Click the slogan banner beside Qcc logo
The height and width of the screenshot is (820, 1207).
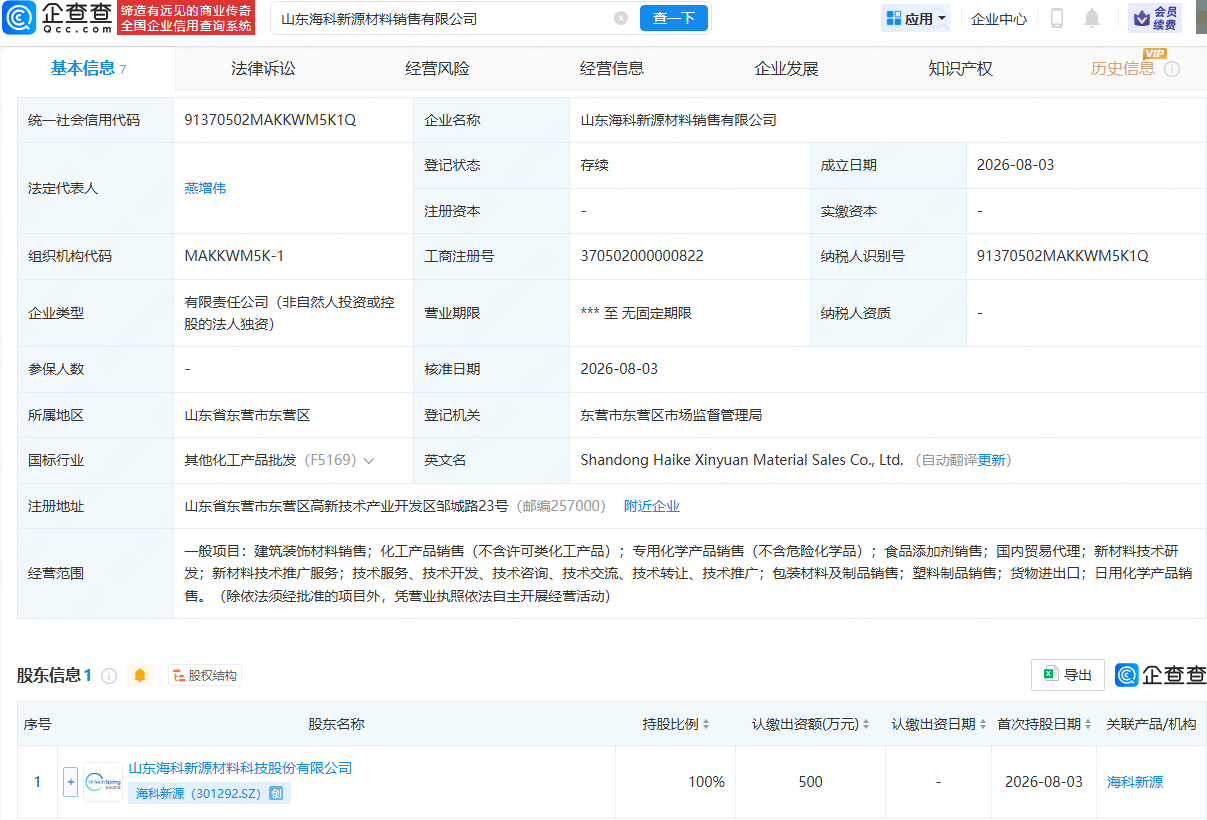pos(185,18)
